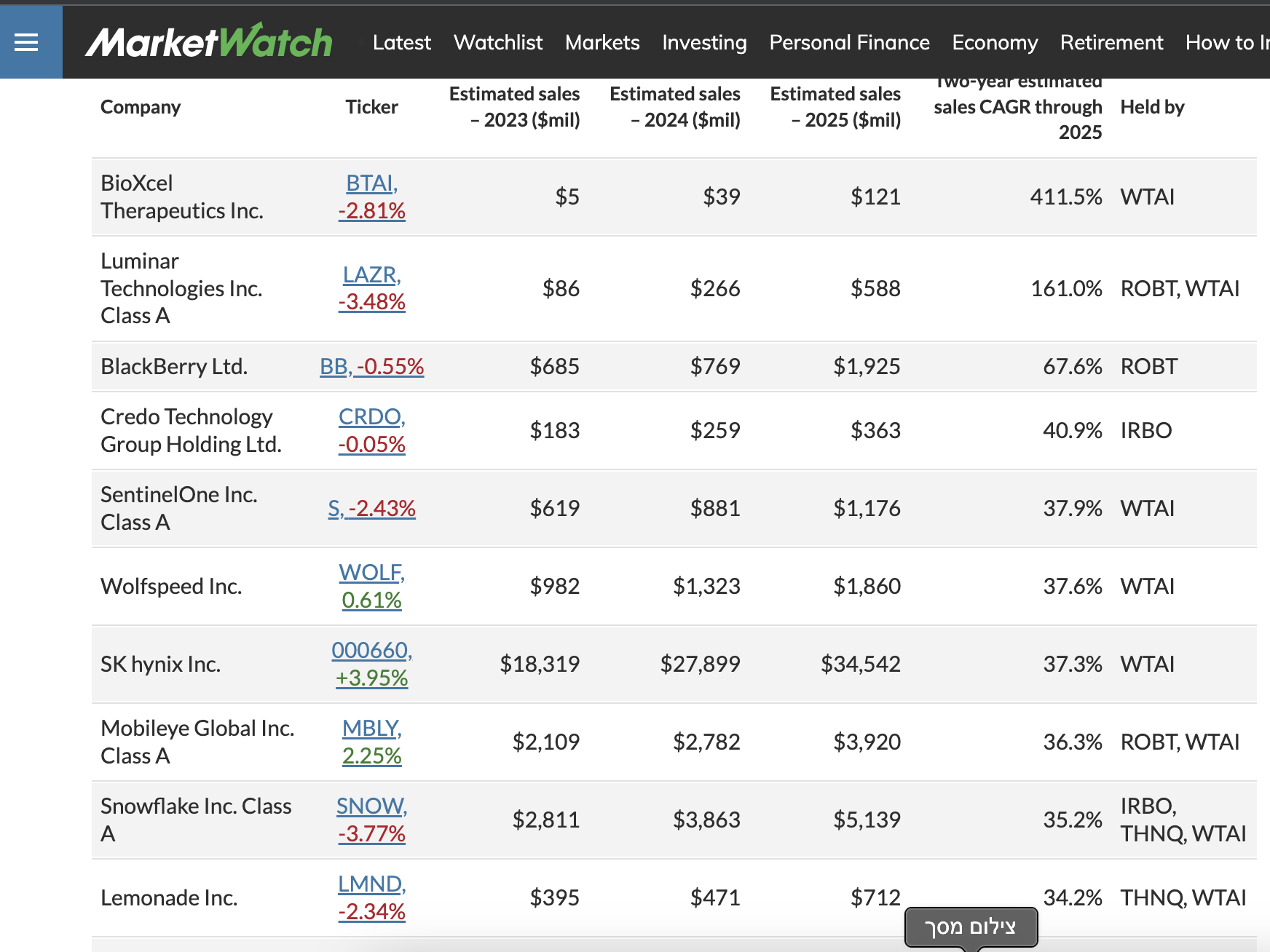Select the Estimated sales 2024 column header
Image resolution: width=1270 pixels, height=952 pixels.
[674, 107]
